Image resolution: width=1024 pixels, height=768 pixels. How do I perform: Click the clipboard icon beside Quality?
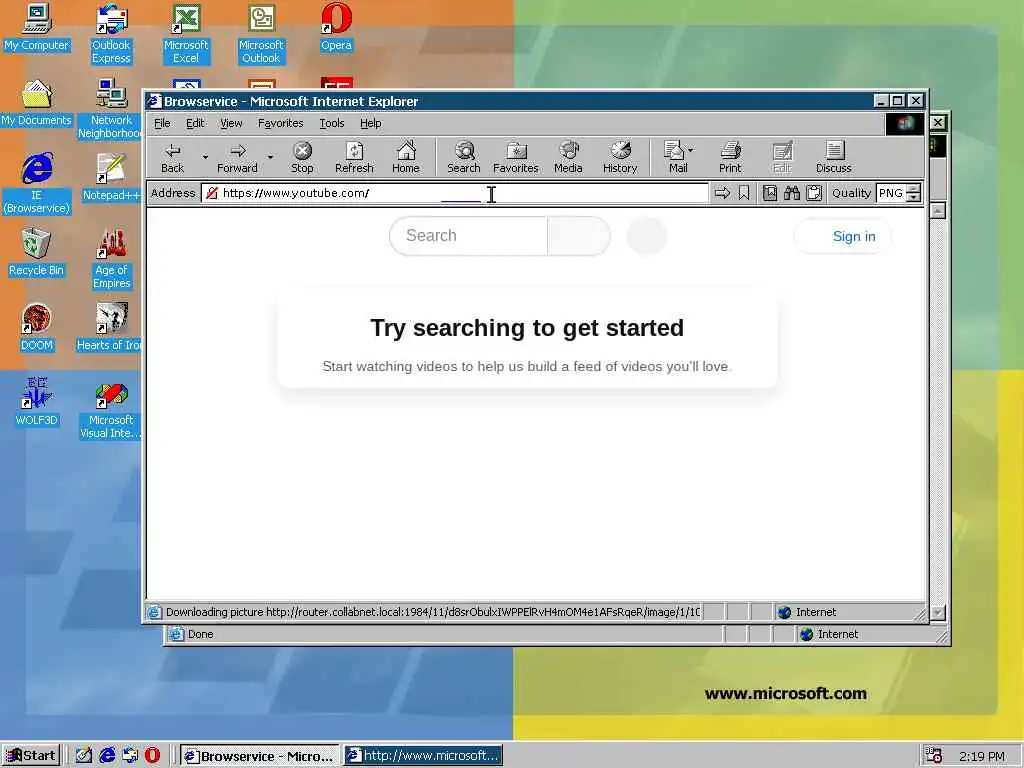(814, 193)
